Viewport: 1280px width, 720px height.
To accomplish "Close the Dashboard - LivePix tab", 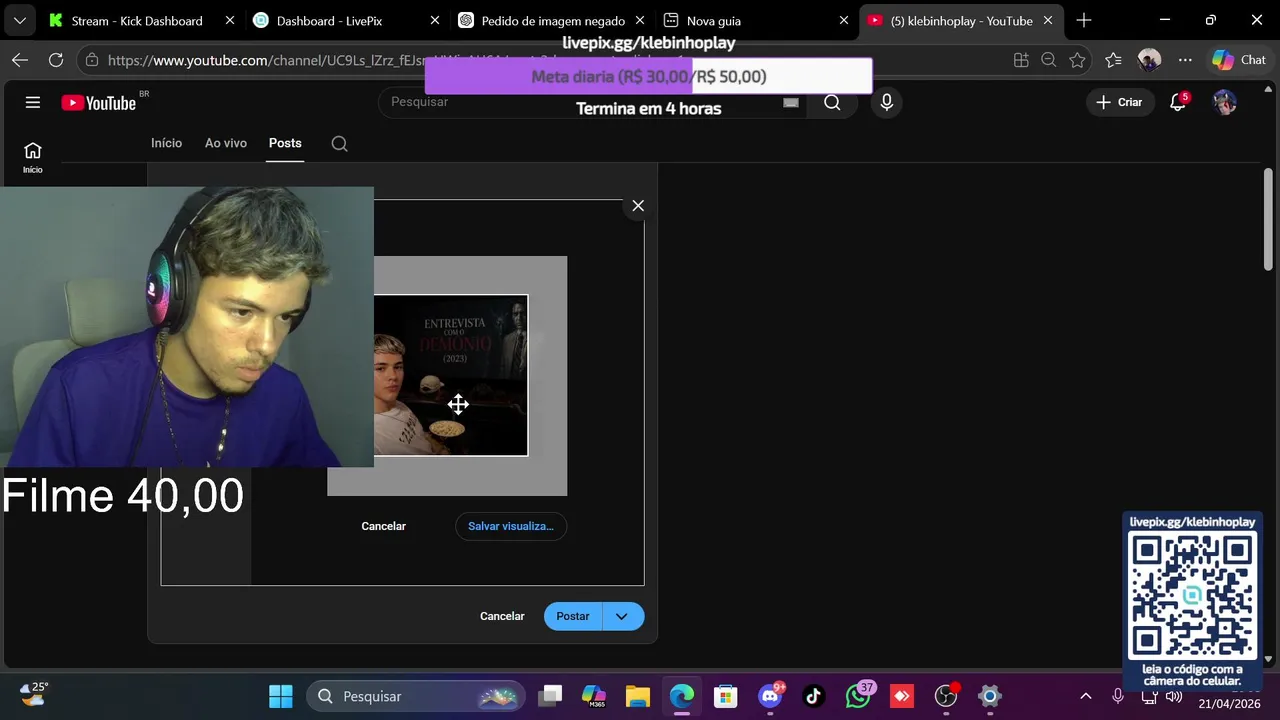I will [434, 20].
